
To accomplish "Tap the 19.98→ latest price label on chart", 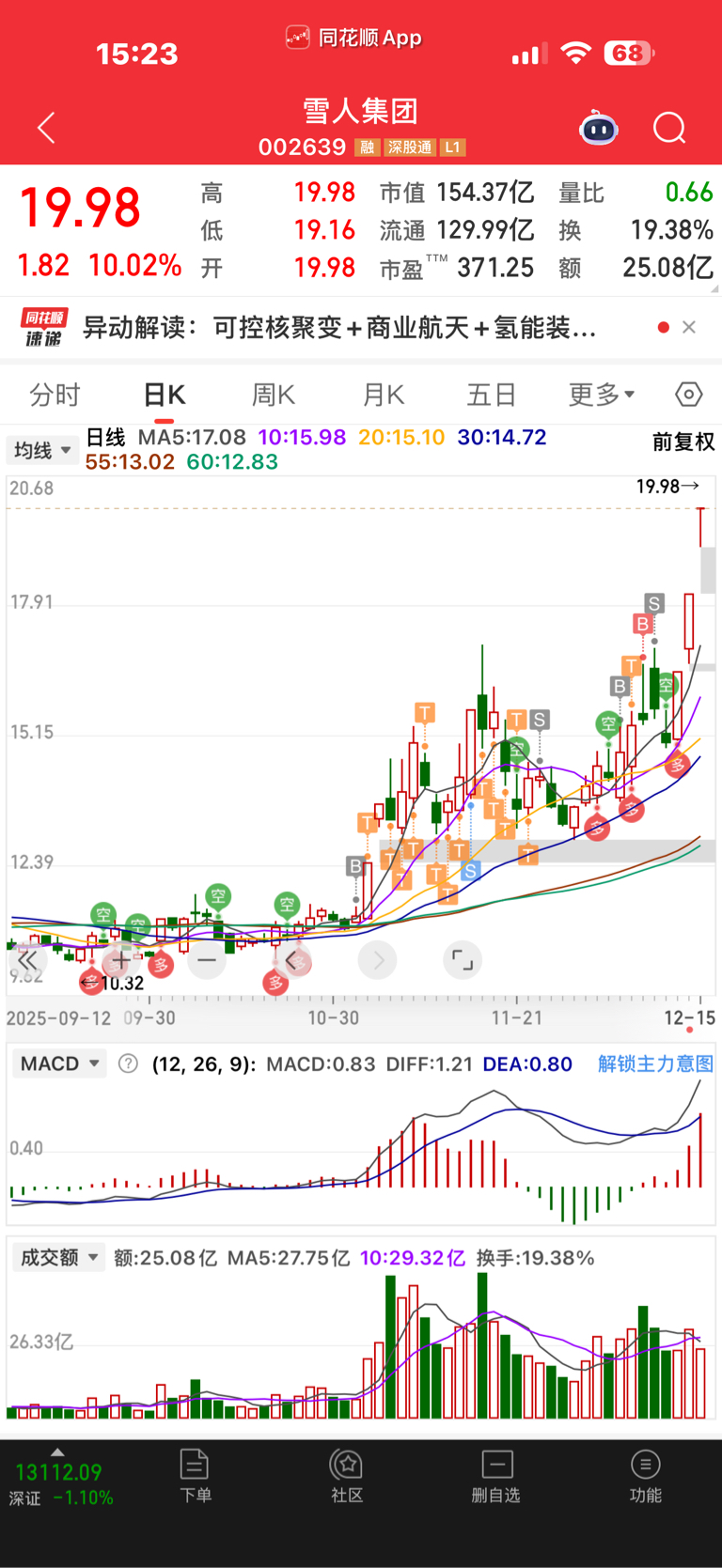I will click(x=667, y=486).
